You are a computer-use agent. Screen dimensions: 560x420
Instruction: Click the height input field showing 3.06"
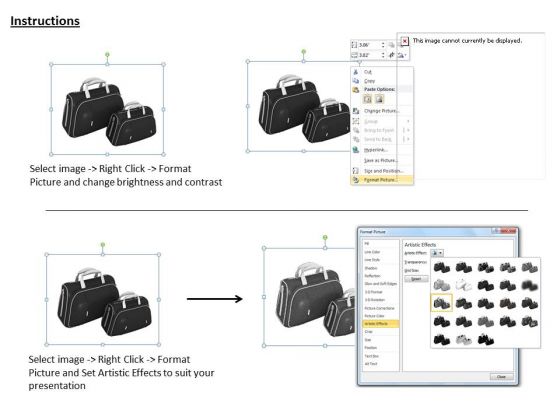[369, 45]
